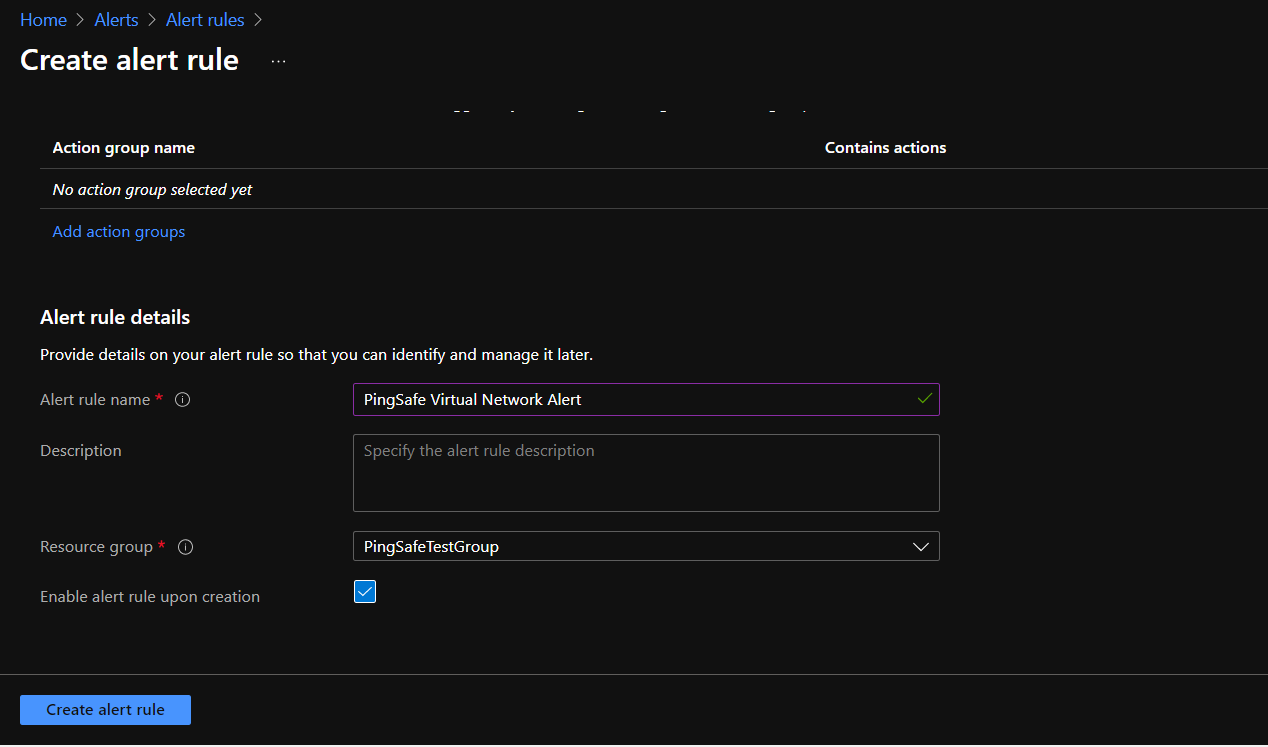The image size is (1268, 747).
Task: Click breadcrumb chevron after Alert rules
Action: pos(259,20)
